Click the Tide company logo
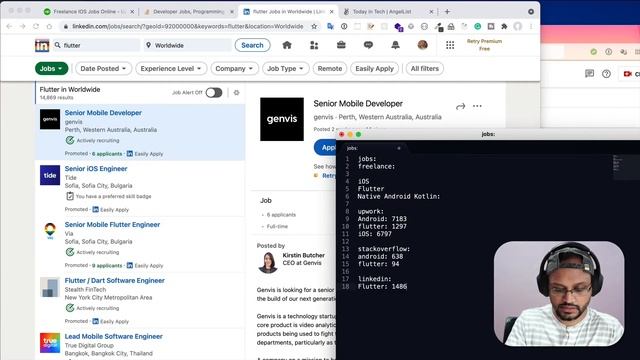640x360 pixels. click(50, 175)
